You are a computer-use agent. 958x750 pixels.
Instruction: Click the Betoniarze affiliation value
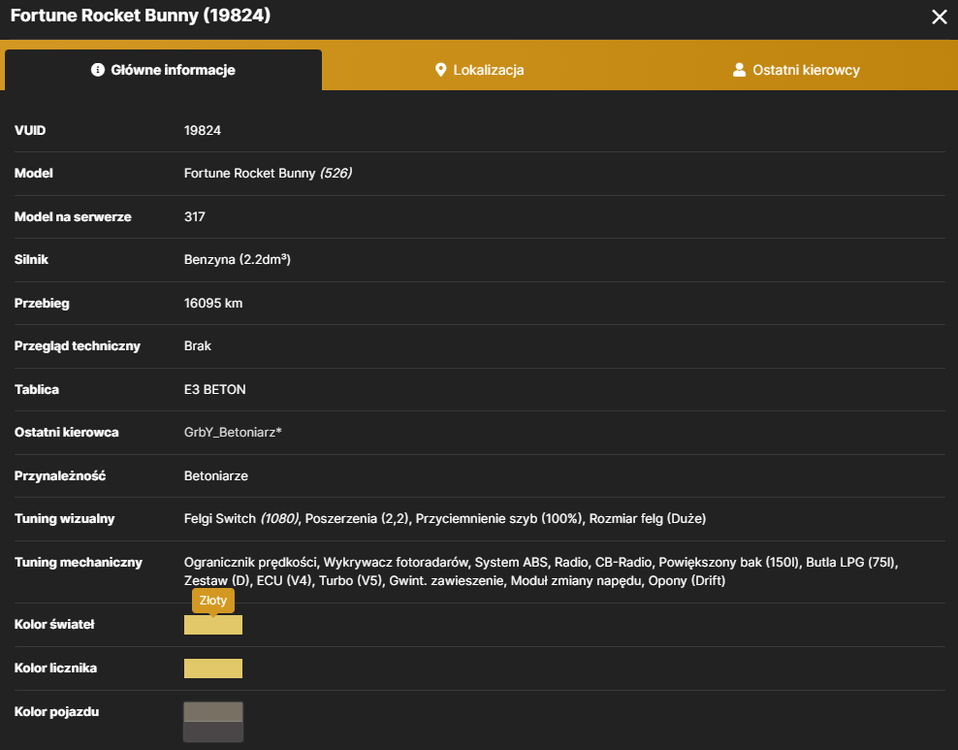point(216,476)
